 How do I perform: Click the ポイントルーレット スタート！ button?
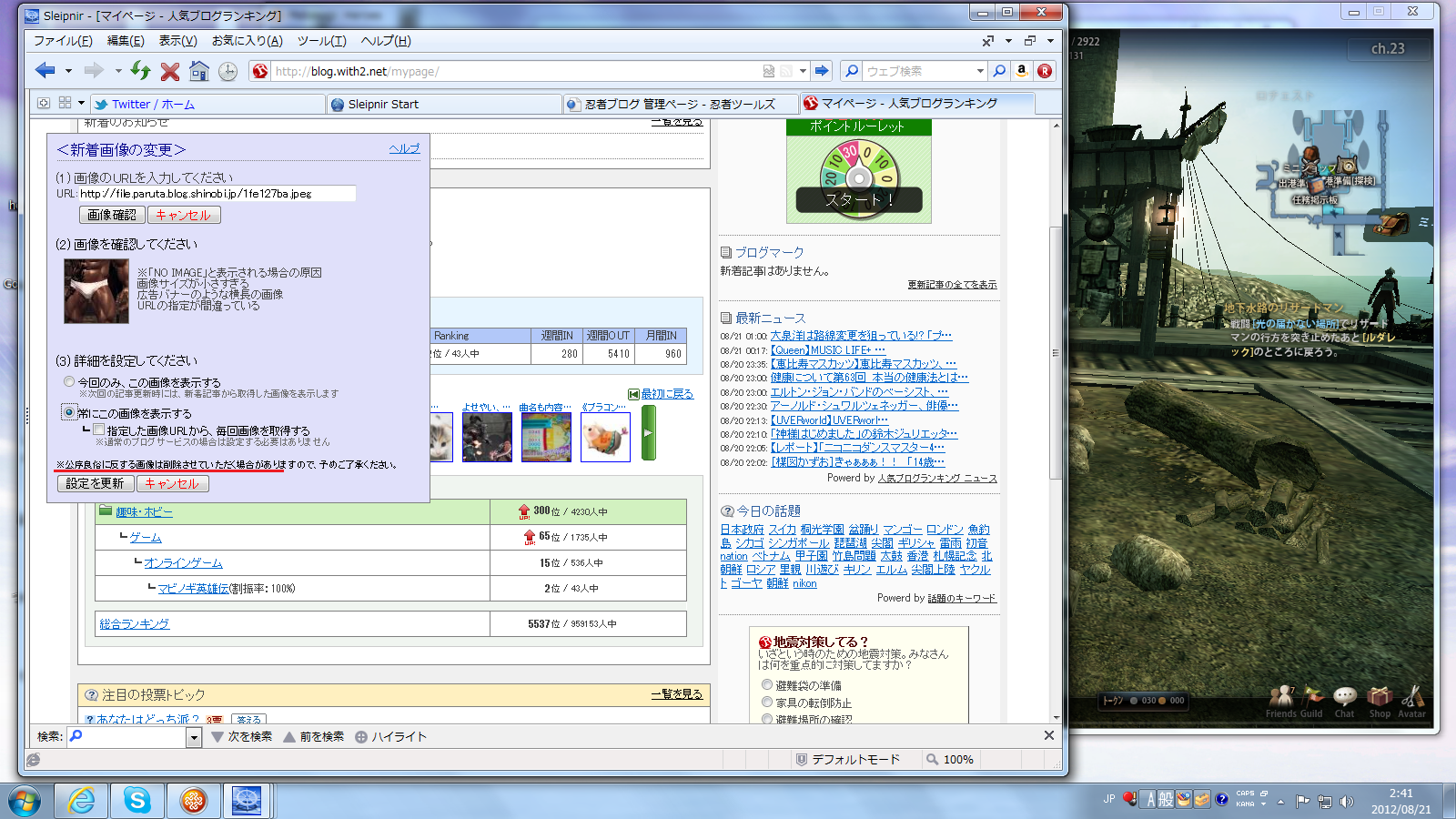[x=858, y=199]
